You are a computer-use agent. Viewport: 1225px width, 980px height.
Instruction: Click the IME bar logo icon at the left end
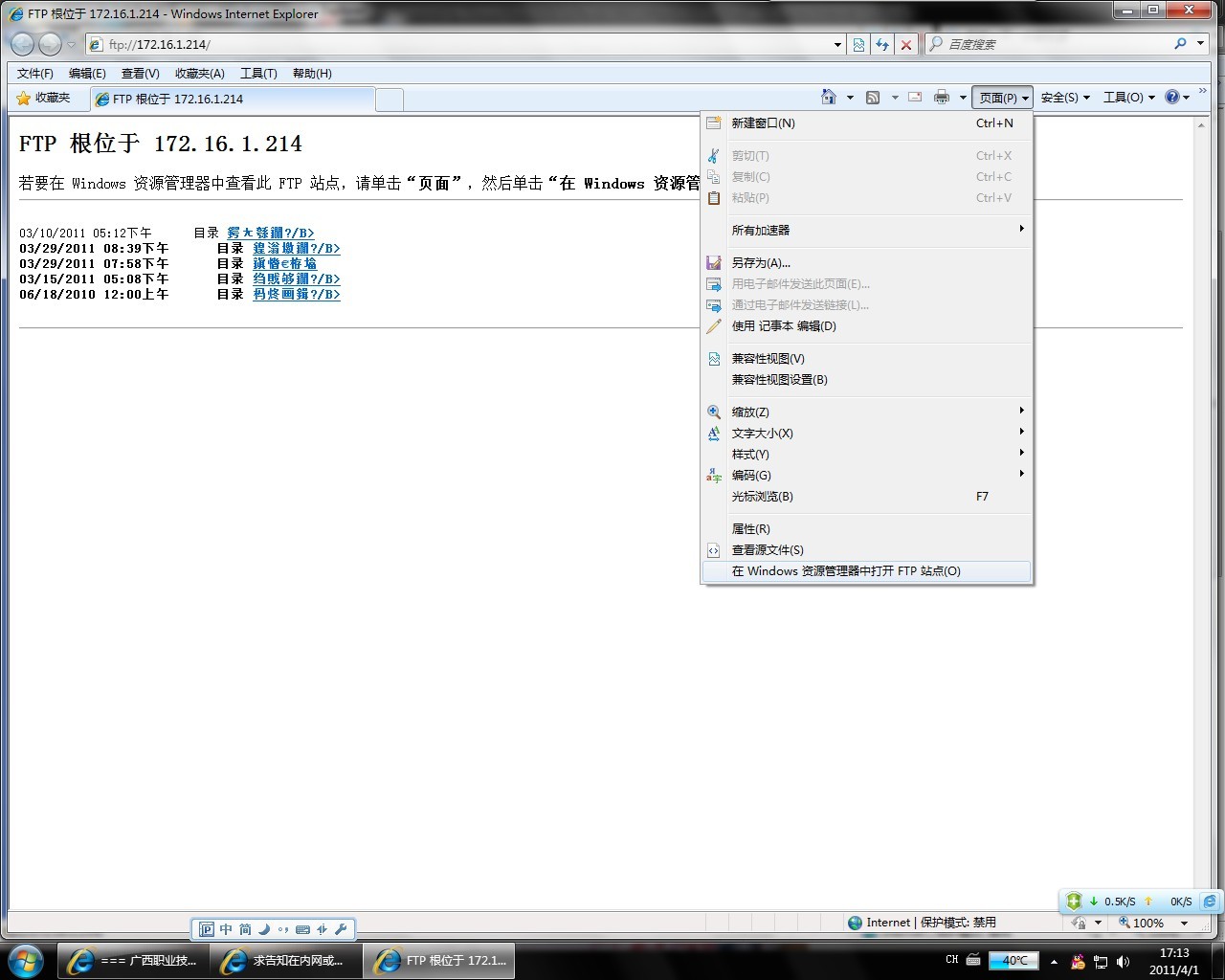point(206,928)
